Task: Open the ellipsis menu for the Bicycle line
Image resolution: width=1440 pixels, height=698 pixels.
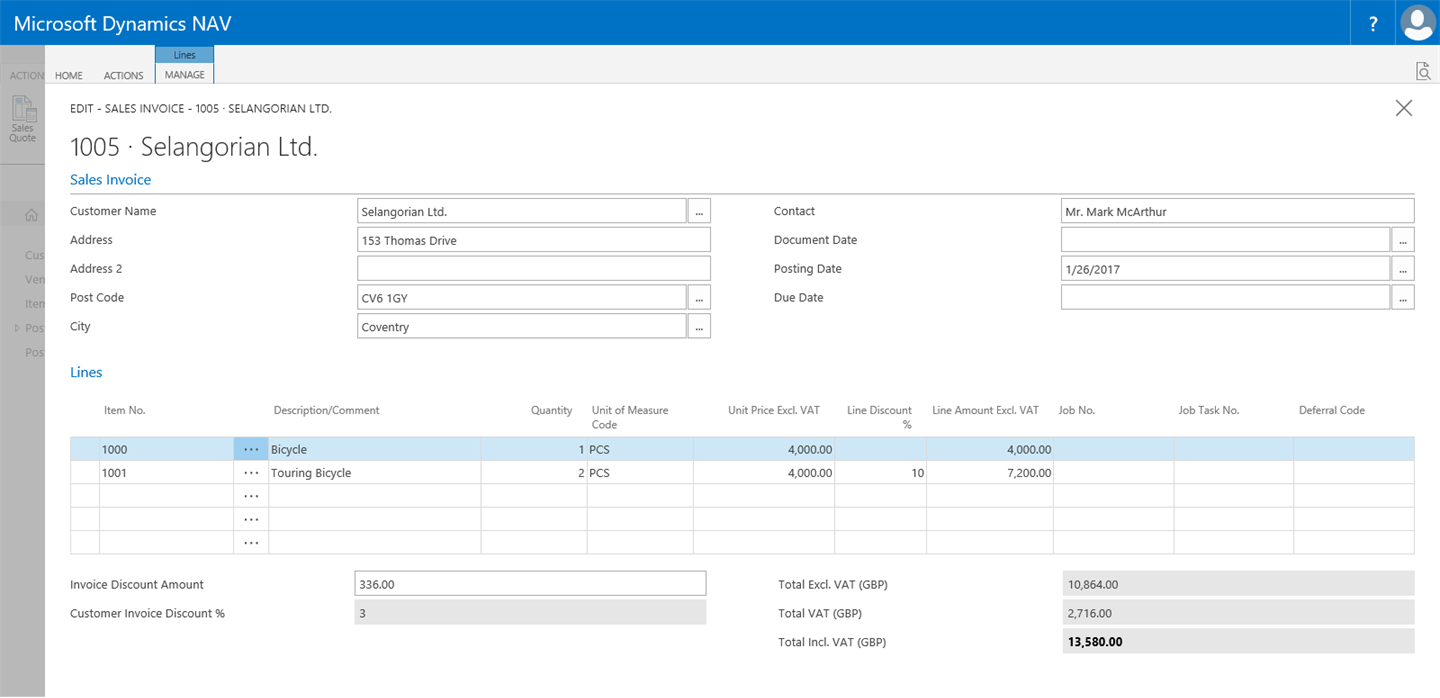Action: (x=251, y=449)
